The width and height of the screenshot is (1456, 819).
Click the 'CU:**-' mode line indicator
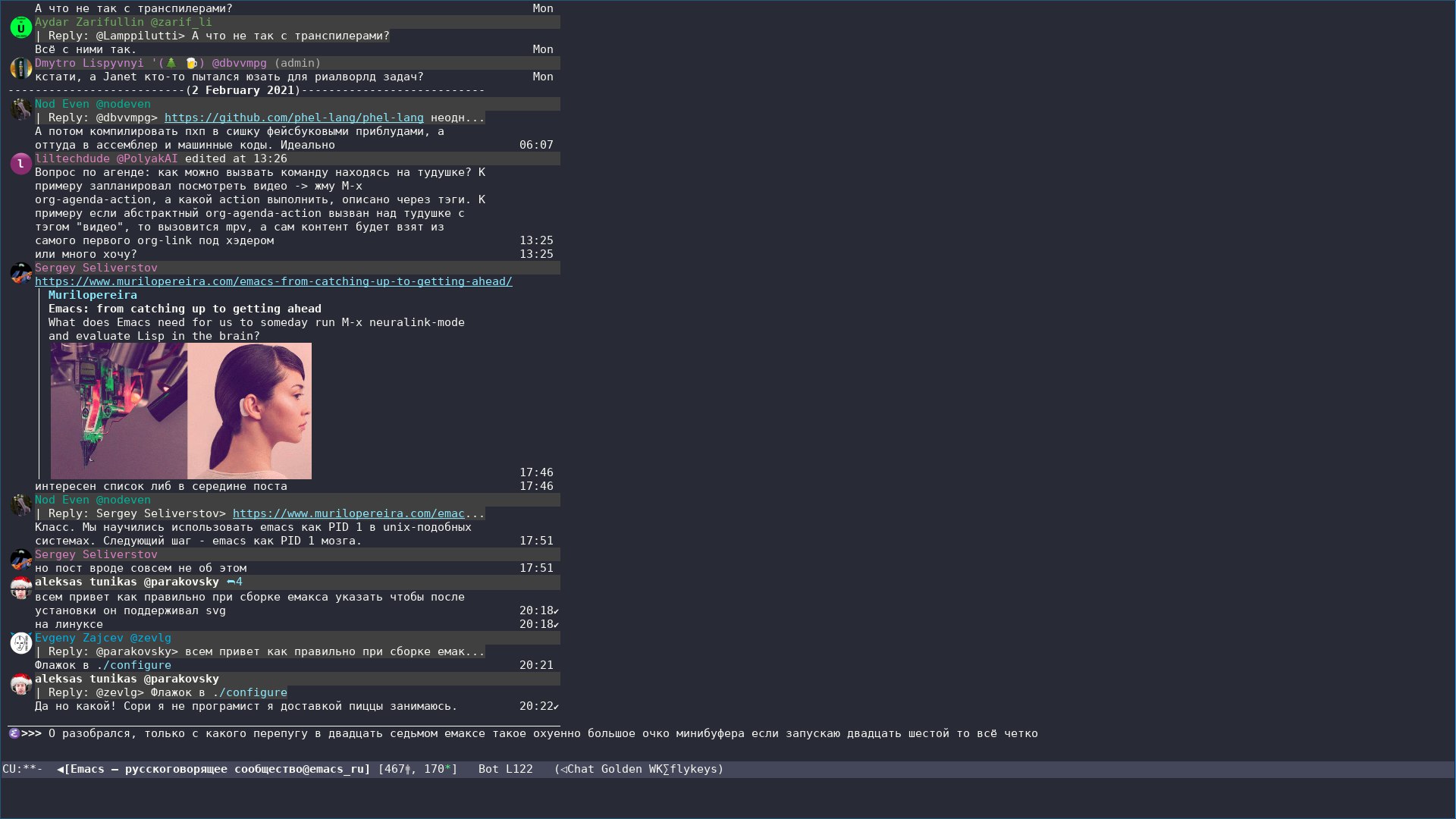coord(23,769)
